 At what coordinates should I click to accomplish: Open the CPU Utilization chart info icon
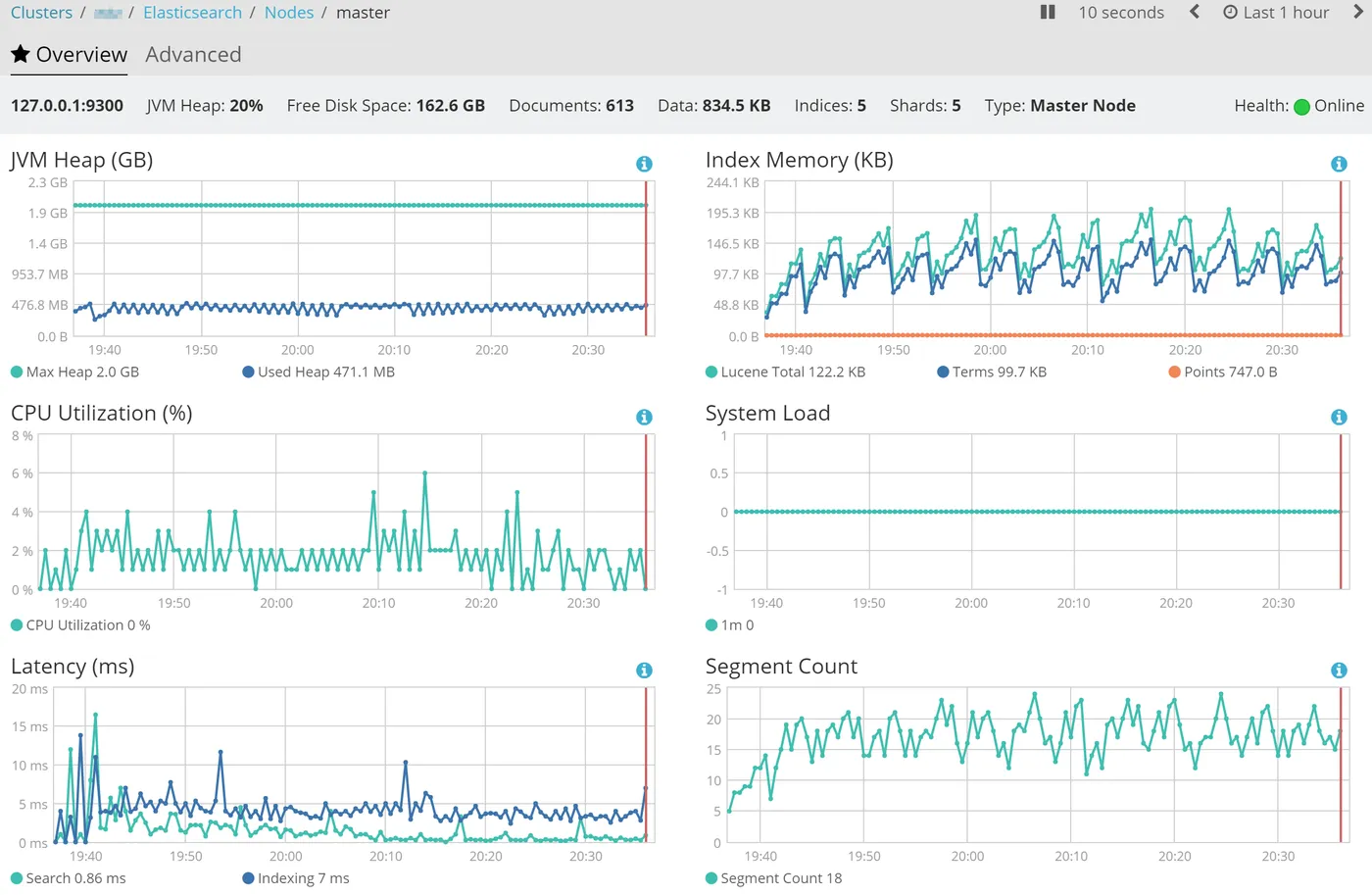[644, 417]
